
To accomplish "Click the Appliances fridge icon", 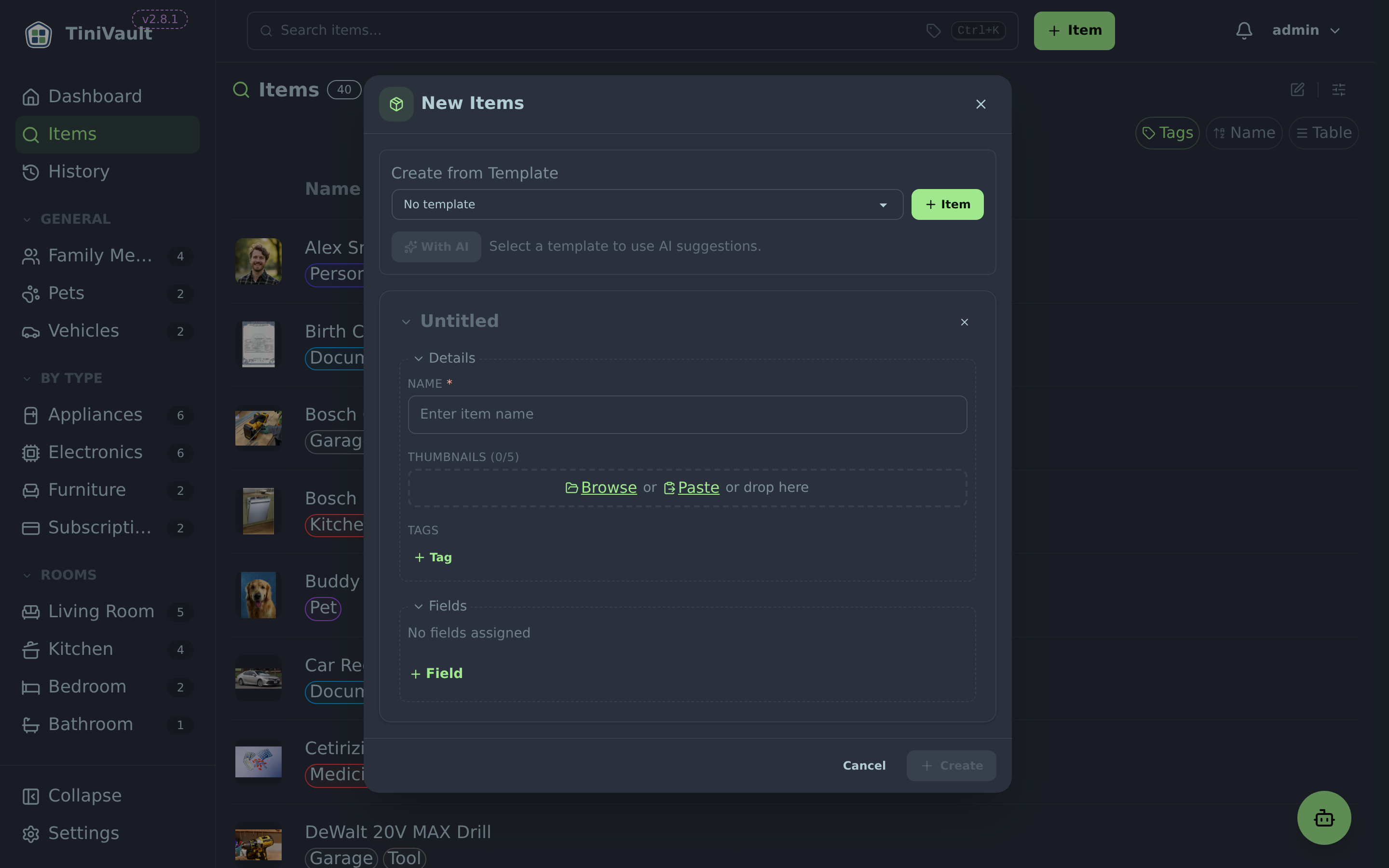I will 30,415.
